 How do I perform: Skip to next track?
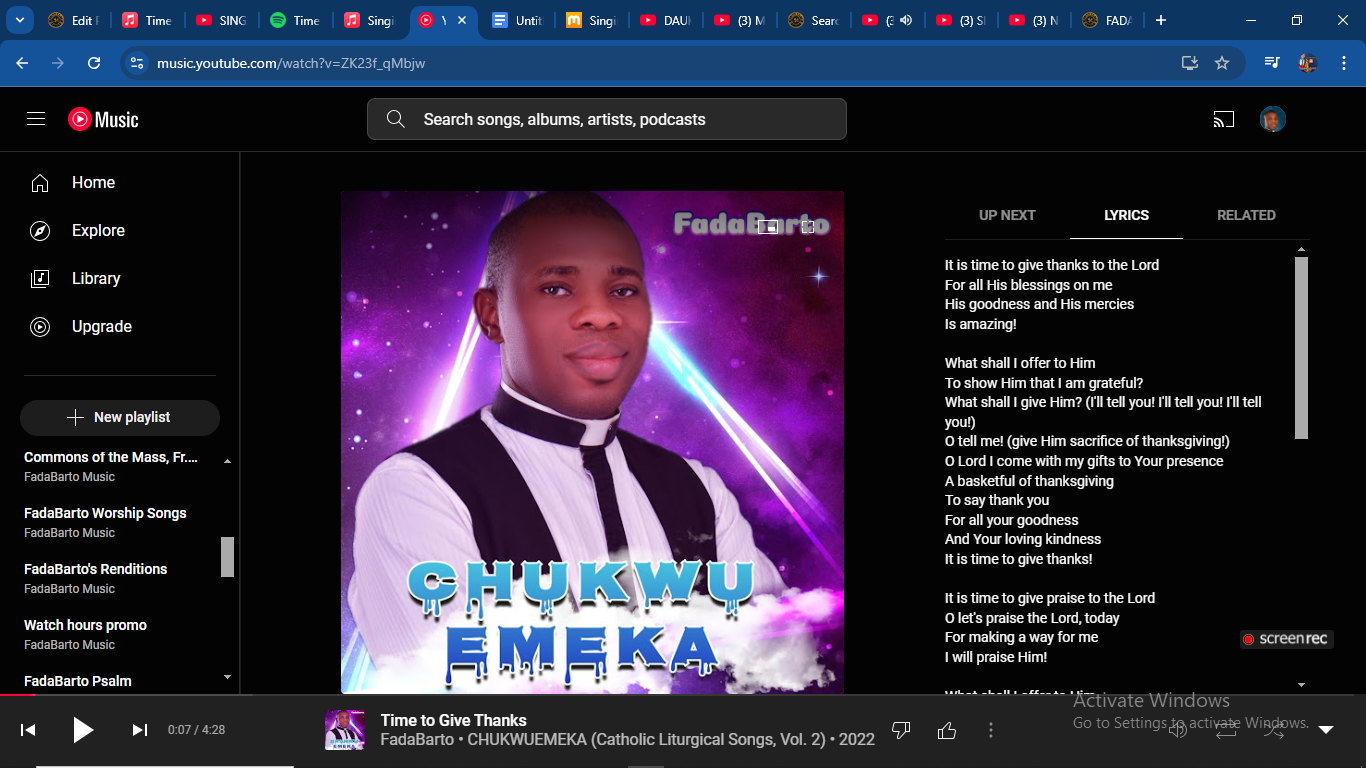point(140,730)
